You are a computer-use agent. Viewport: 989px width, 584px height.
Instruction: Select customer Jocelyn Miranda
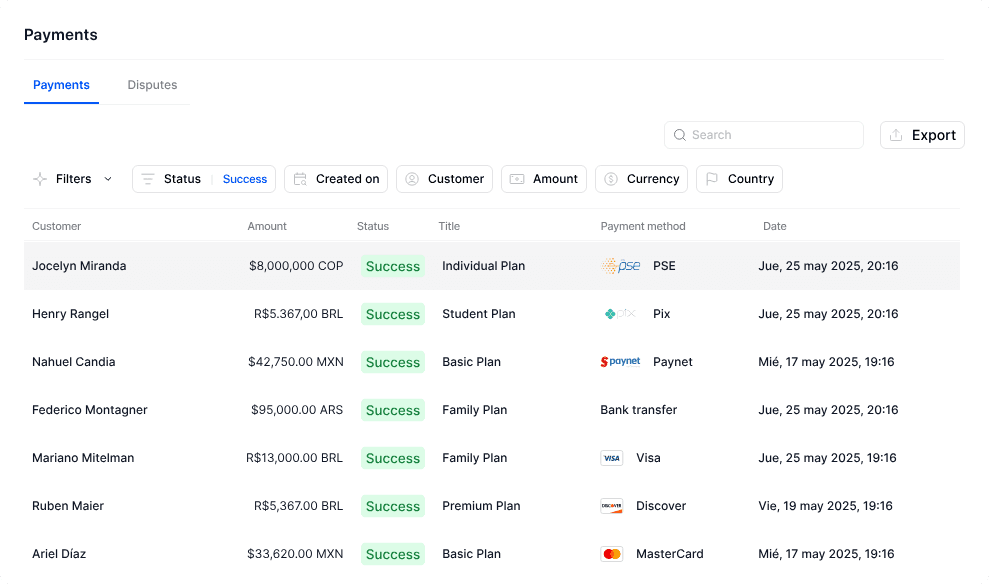pyautogui.click(x=79, y=266)
